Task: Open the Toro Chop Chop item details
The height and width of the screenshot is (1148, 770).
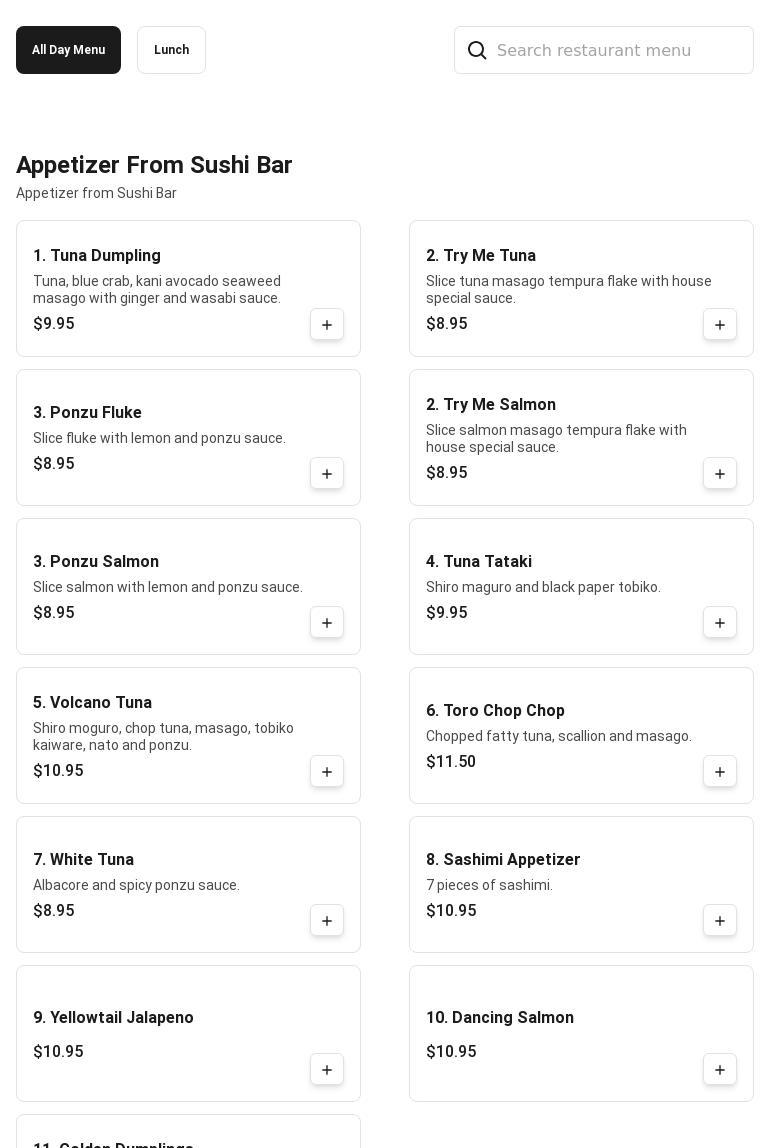Action: 495,711
